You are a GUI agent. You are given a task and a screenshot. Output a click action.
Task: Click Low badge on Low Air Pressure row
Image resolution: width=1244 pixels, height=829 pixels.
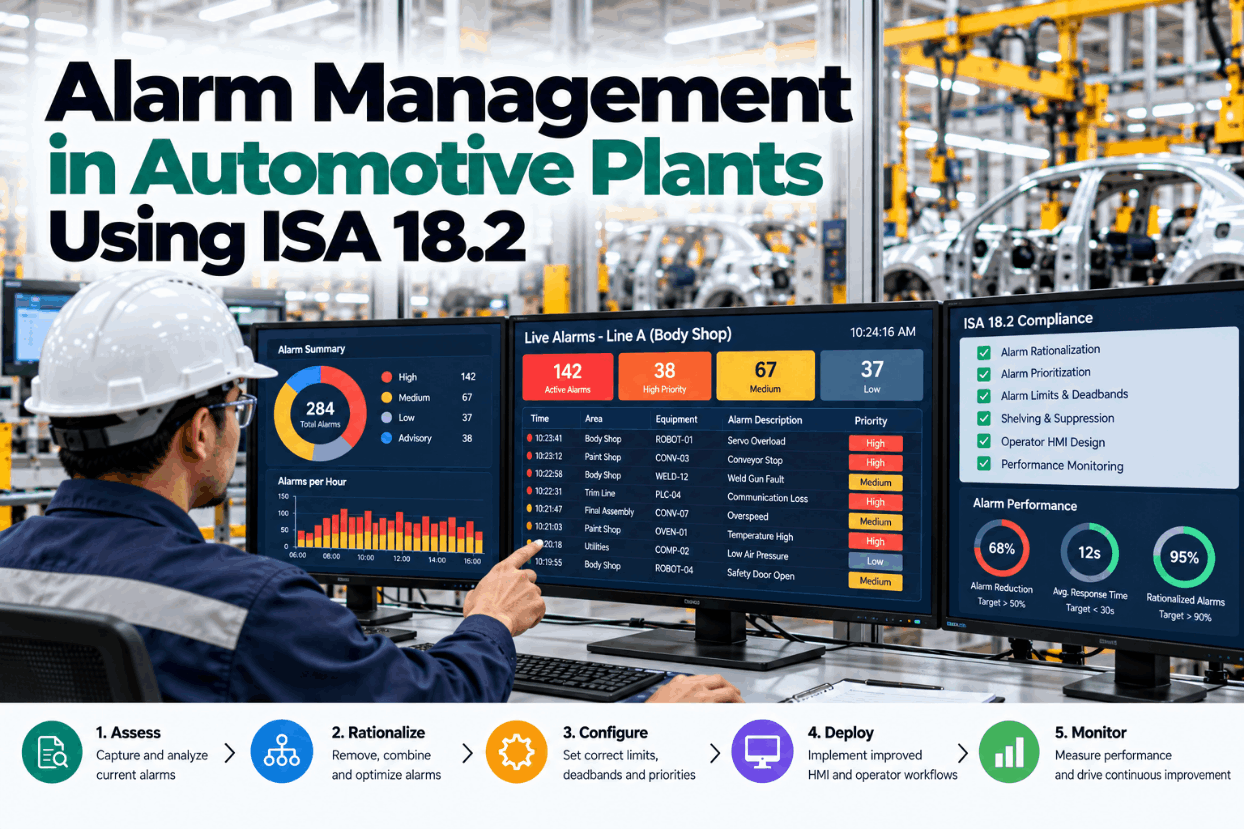876,561
